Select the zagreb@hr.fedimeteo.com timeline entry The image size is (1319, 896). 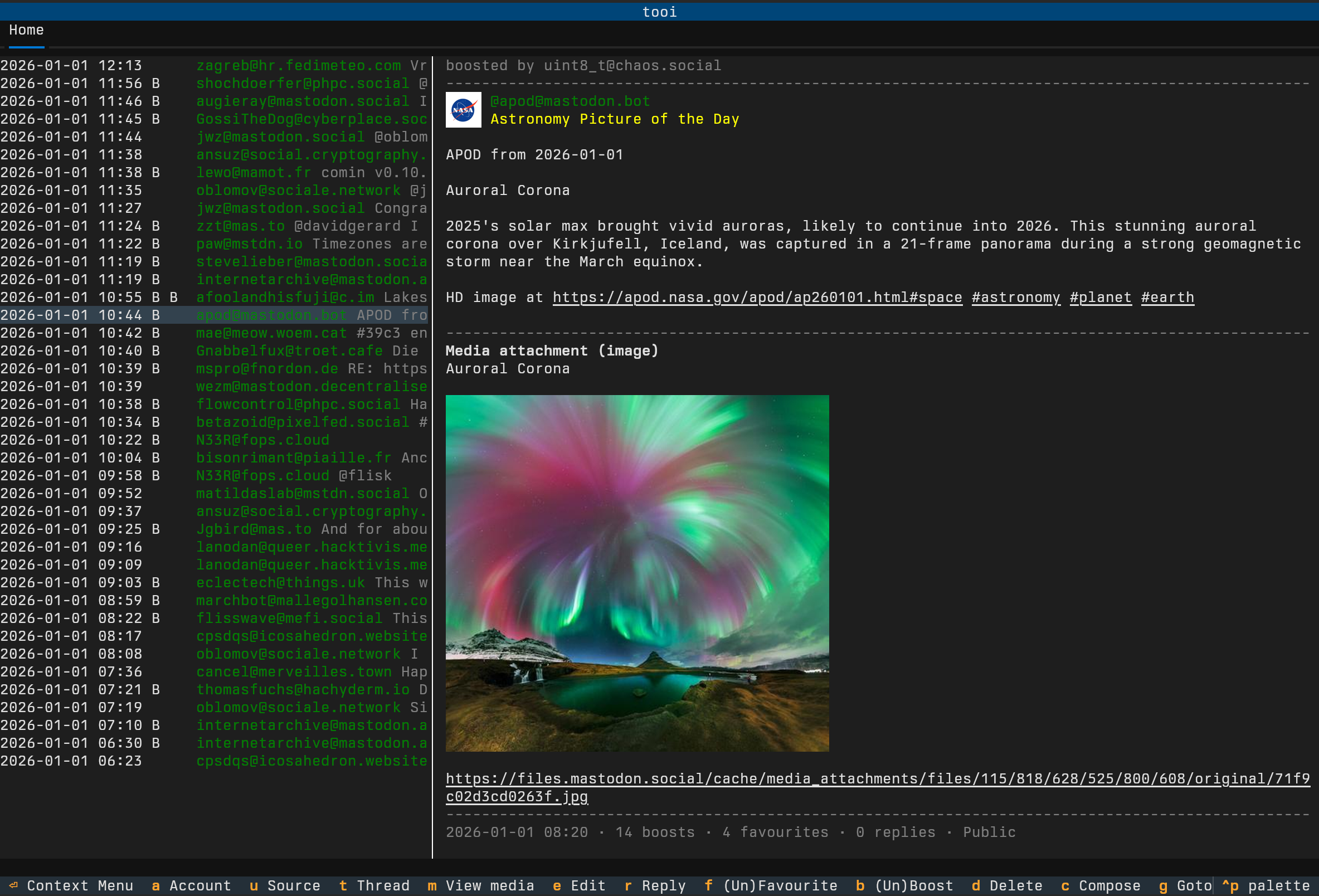point(298,66)
